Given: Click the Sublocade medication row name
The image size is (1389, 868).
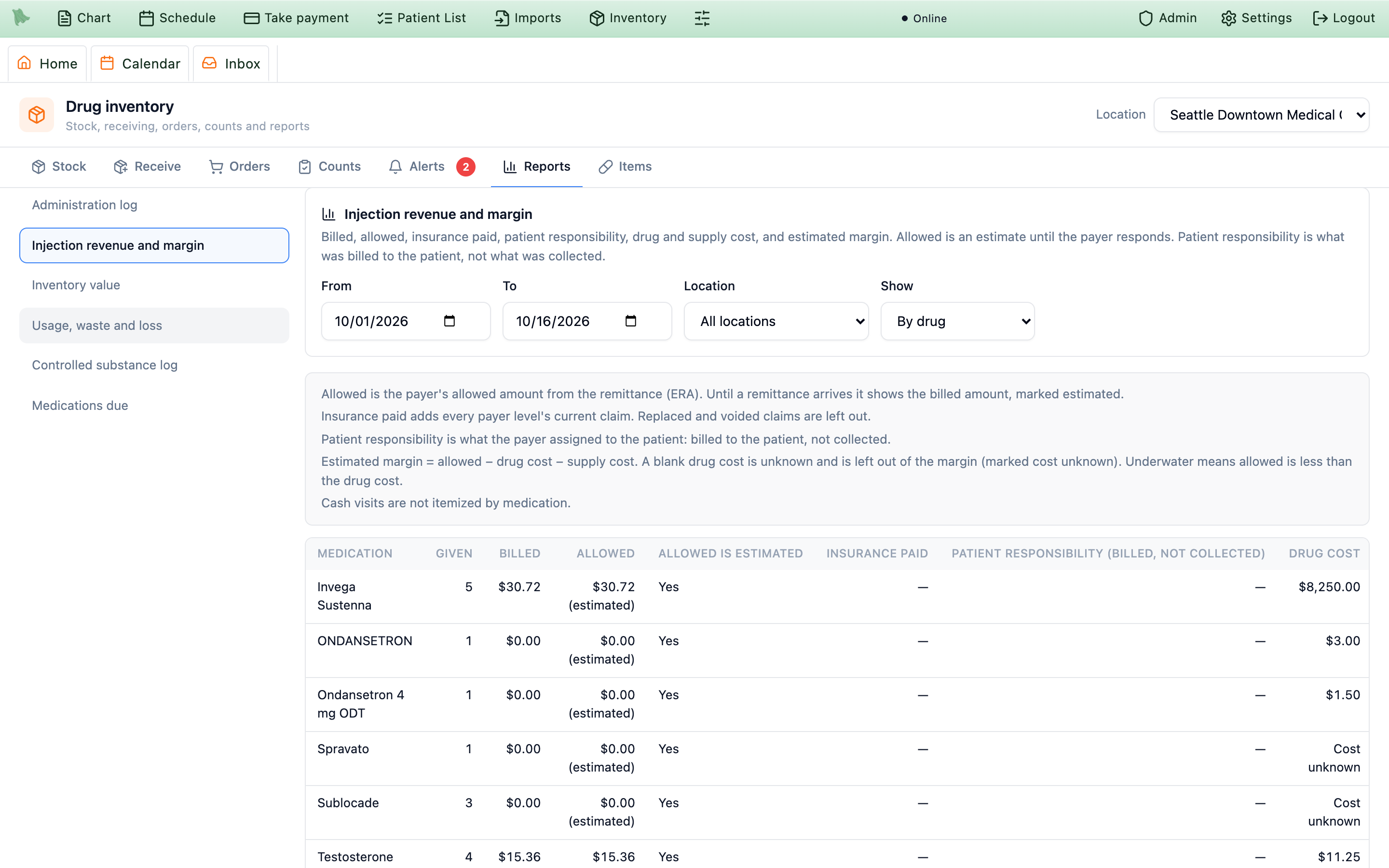Looking at the screenshot, I should (348, 802).
